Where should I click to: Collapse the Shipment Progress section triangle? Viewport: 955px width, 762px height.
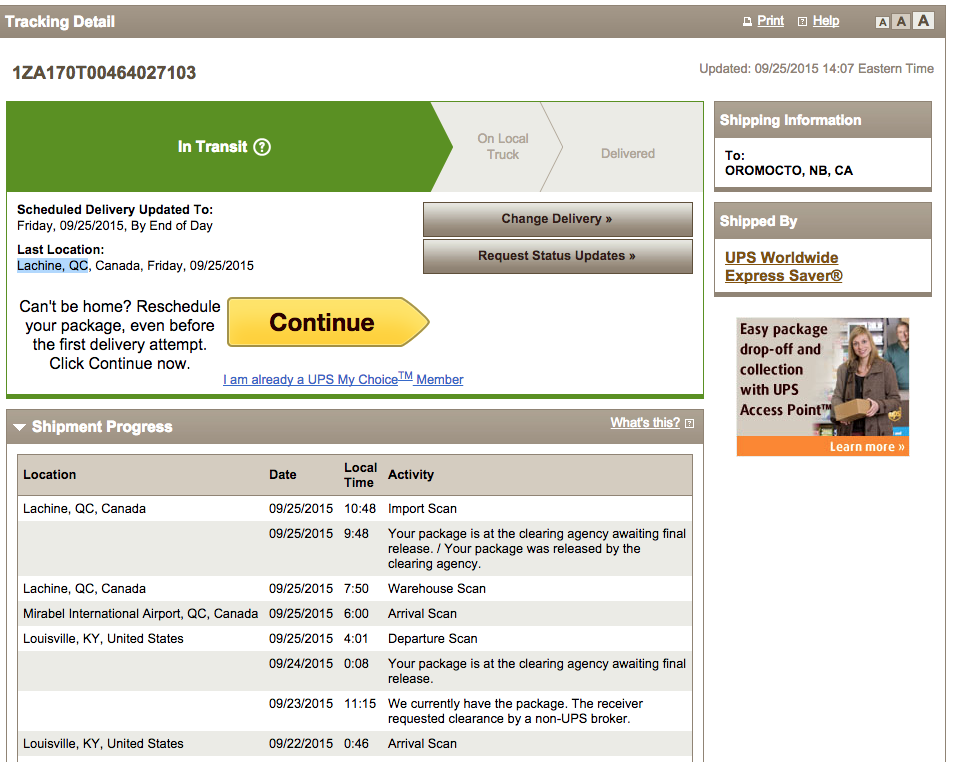coord(19,427)
